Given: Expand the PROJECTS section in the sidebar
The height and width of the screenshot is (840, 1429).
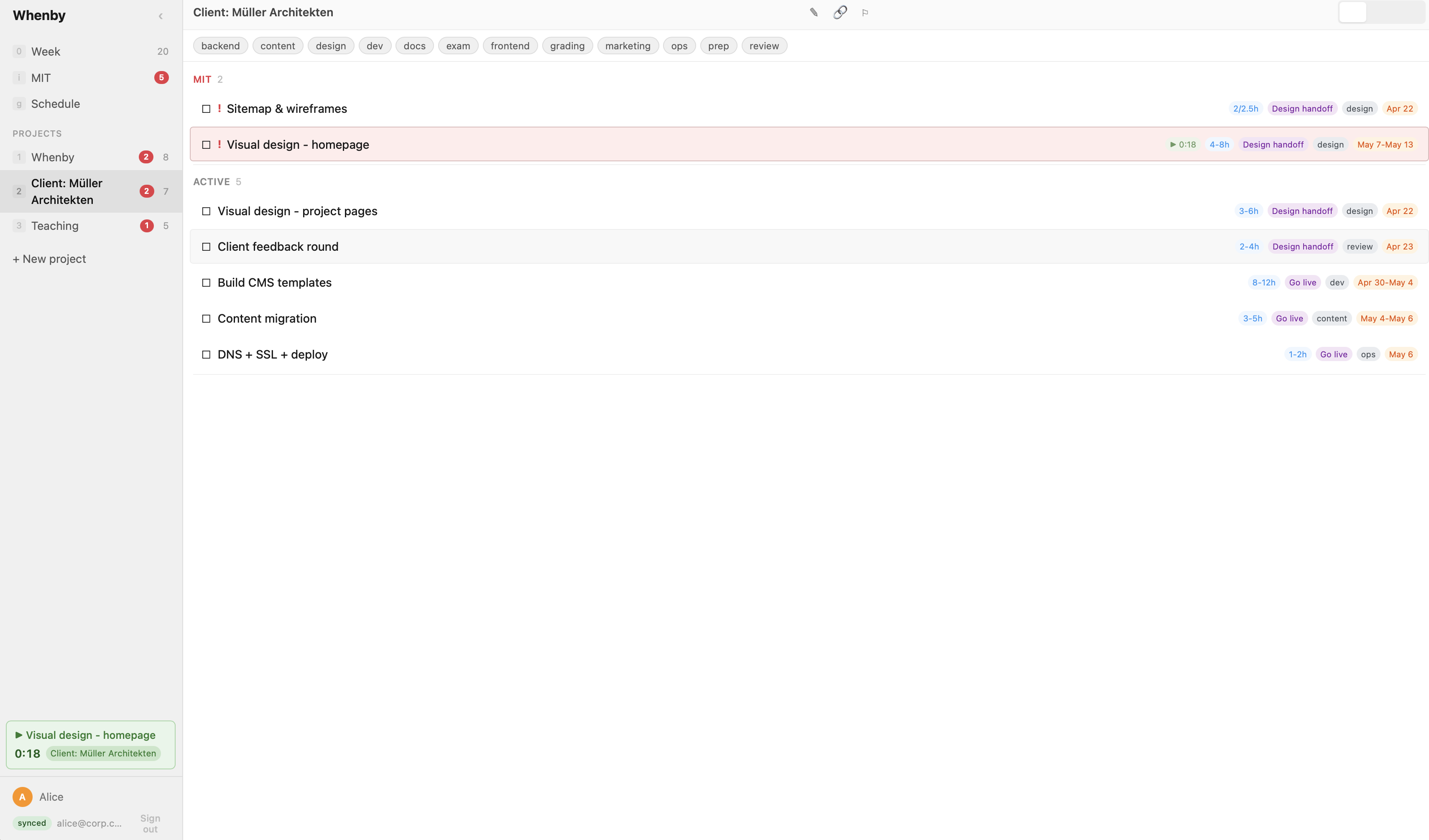Looking at the screenshot, I should pos(37,133).
